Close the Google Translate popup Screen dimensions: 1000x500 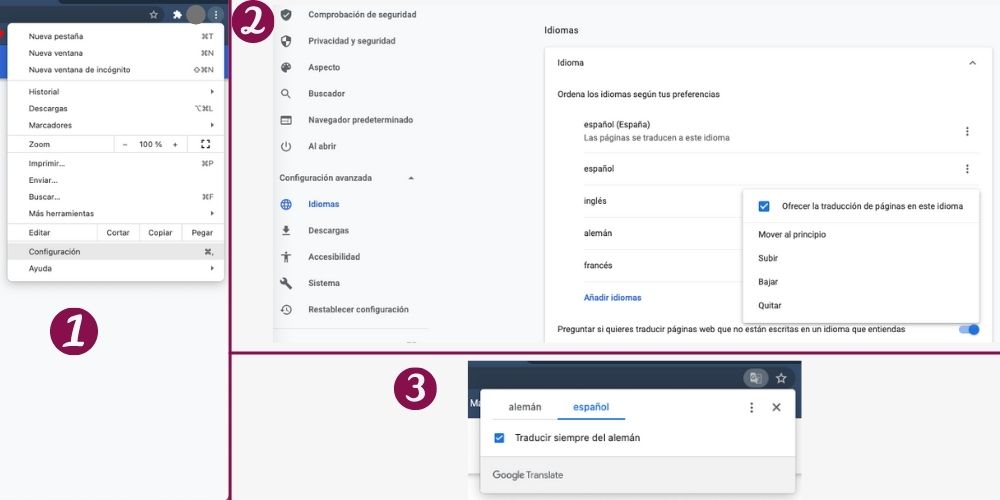(x=776, y=407)
